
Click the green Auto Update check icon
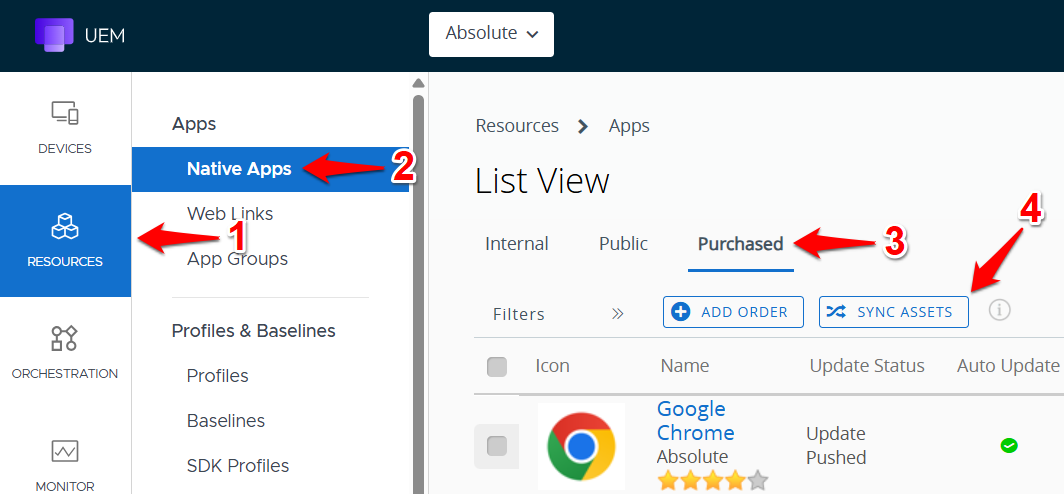tap(1009, 446)
